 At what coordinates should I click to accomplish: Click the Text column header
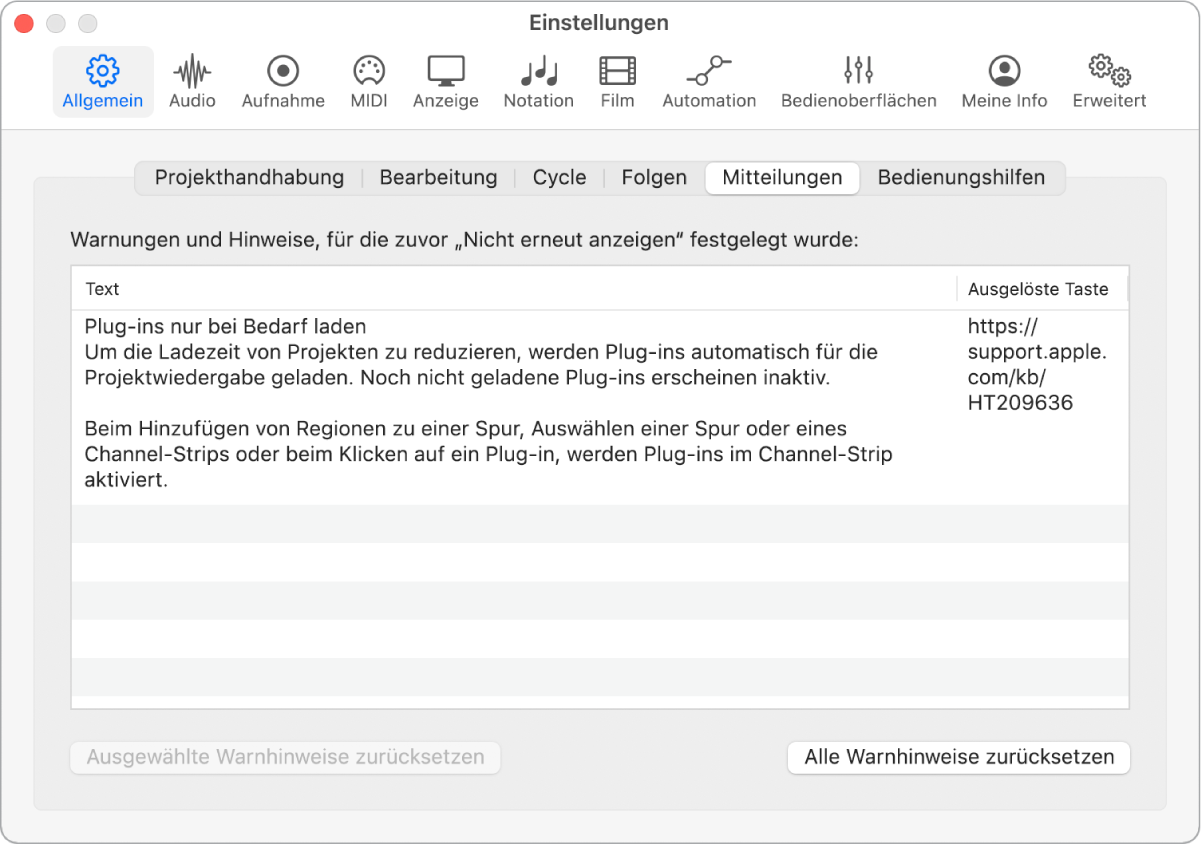point(514,289)
